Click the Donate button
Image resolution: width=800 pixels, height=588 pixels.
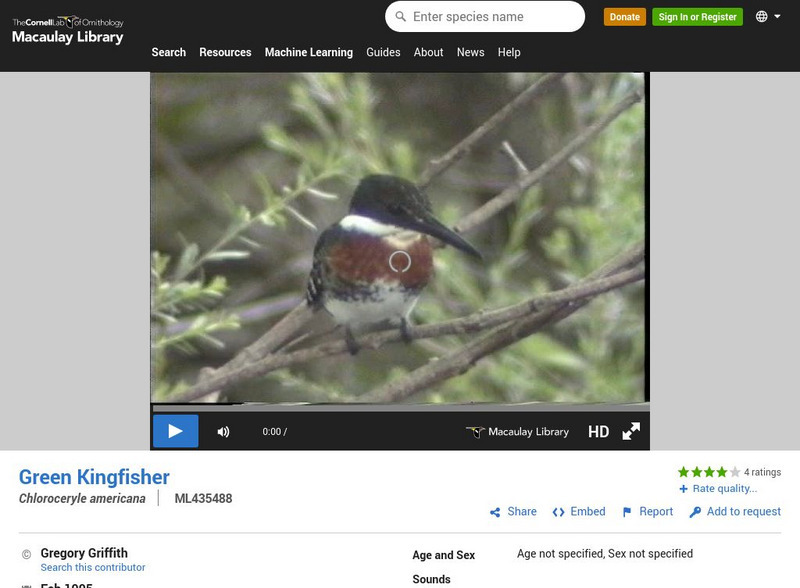(625, 17)
